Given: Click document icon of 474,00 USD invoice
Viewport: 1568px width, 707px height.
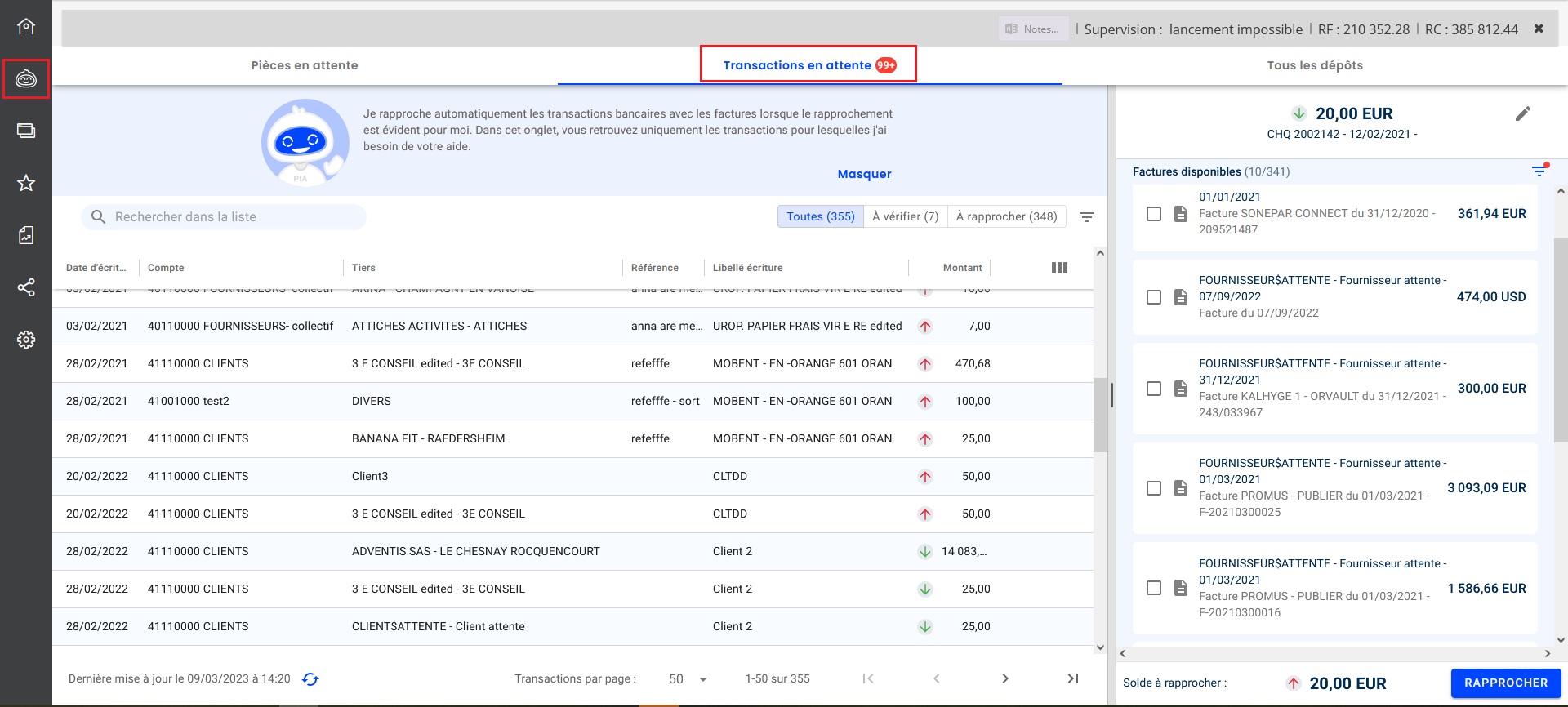Looking at the screenshot, I should [1181, 297].
